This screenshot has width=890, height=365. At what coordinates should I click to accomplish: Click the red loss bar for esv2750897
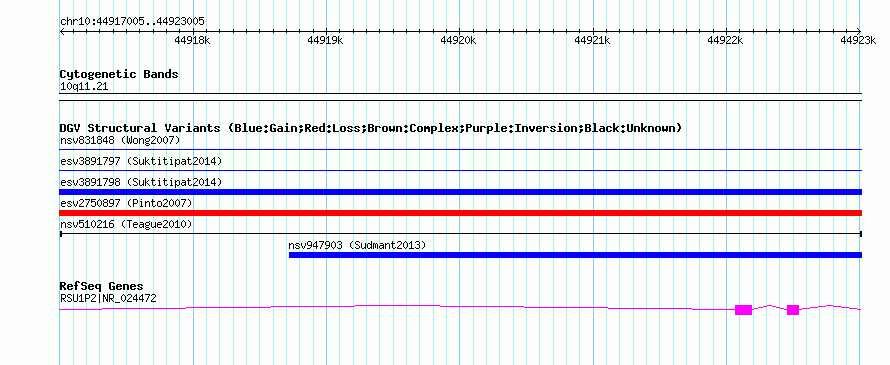tap(460, 213)
